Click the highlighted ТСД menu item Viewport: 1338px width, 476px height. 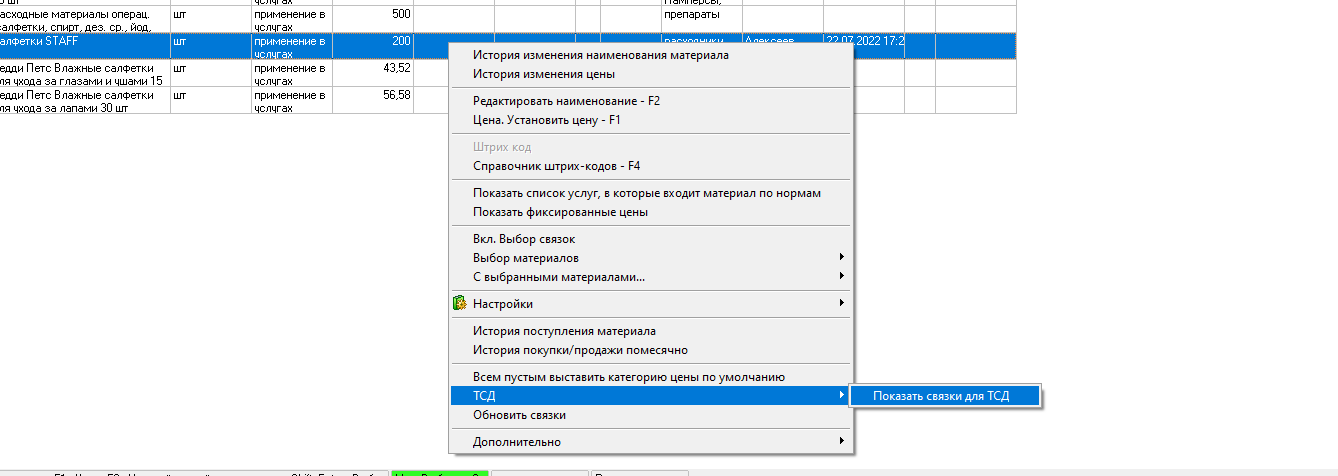(650, 396)
